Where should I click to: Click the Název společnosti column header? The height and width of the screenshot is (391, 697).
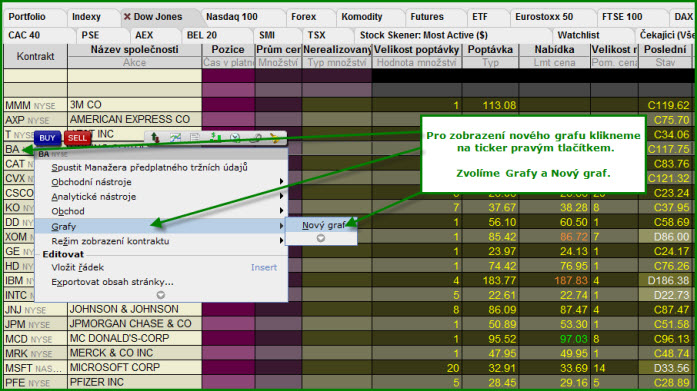(134, 50)
